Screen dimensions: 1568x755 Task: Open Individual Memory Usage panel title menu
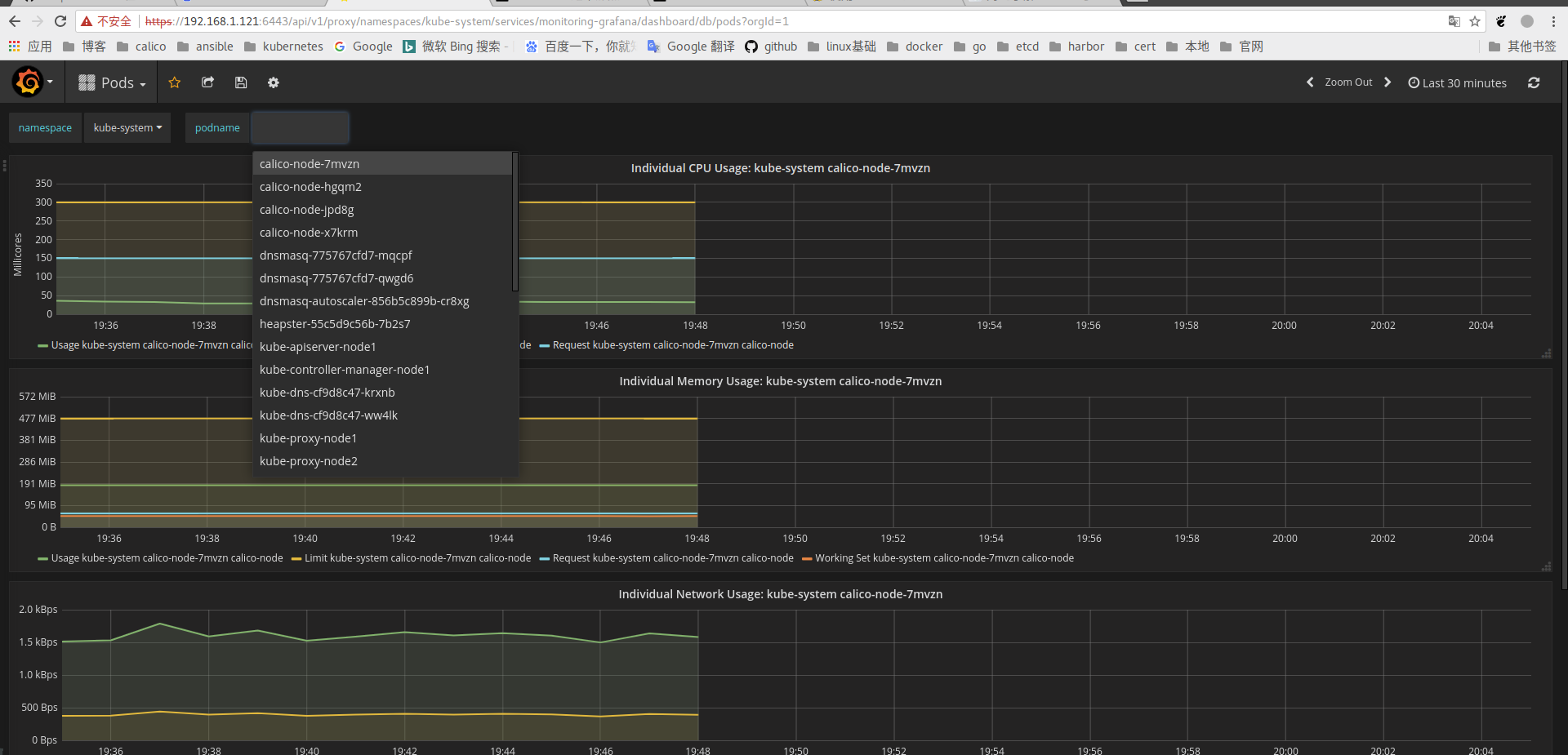[780, 380]
